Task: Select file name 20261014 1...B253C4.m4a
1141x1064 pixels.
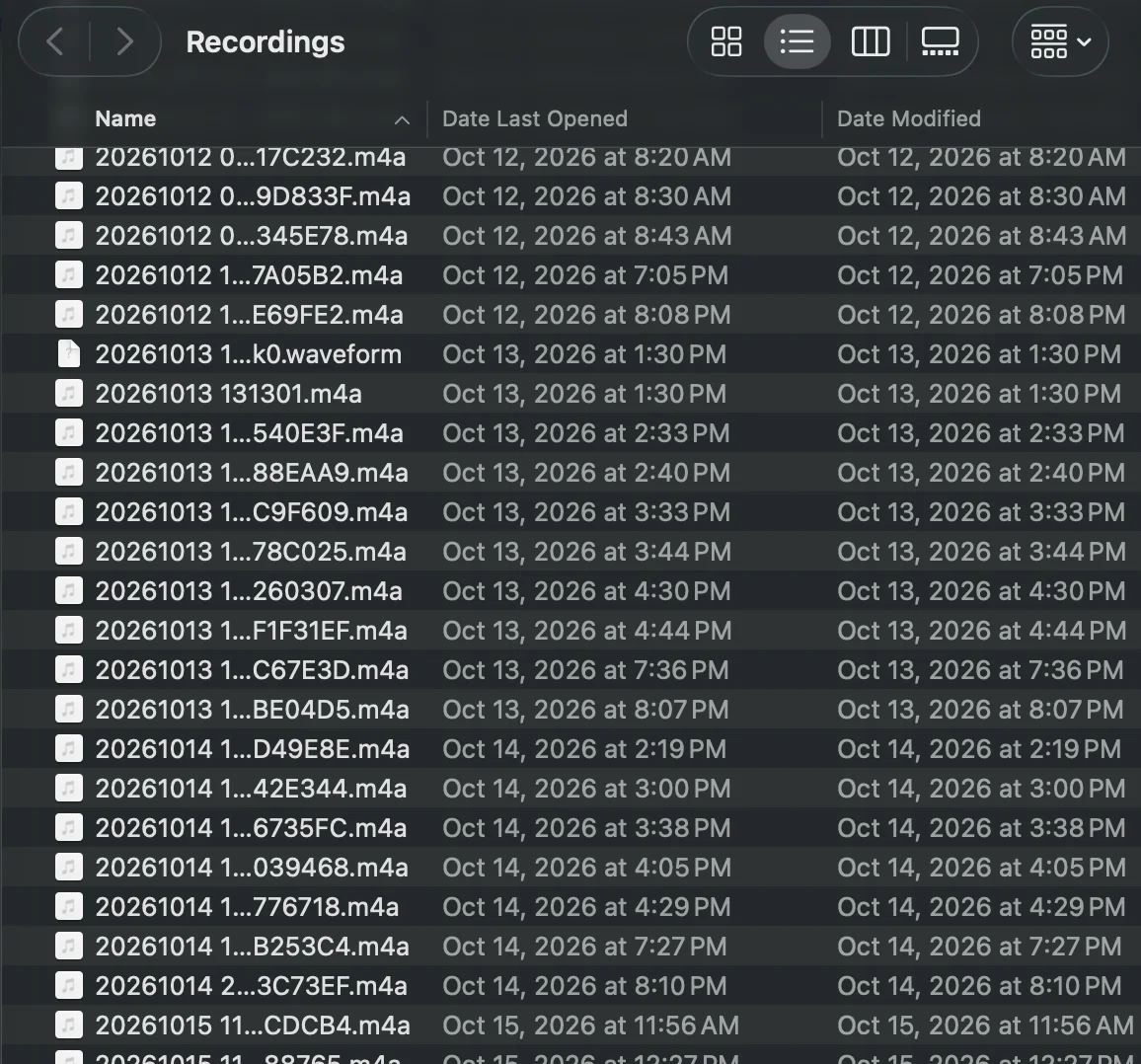Action: tap(253, 947)
